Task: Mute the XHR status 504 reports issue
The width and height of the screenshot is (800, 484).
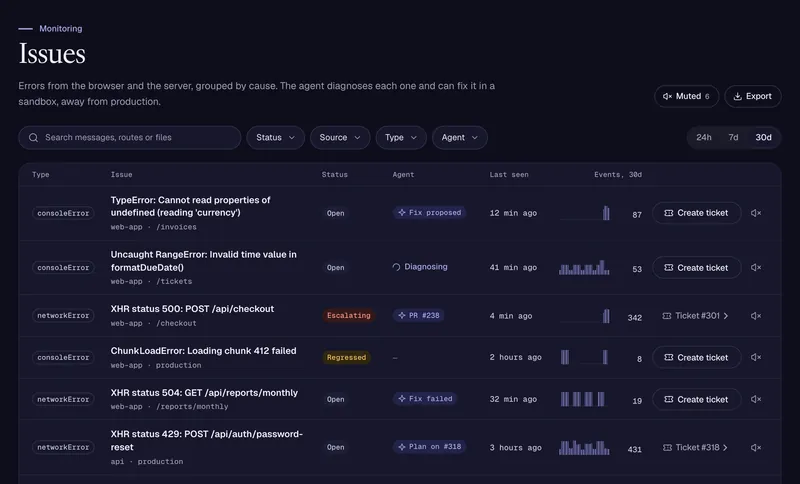Action: click(x=756, y=399)
